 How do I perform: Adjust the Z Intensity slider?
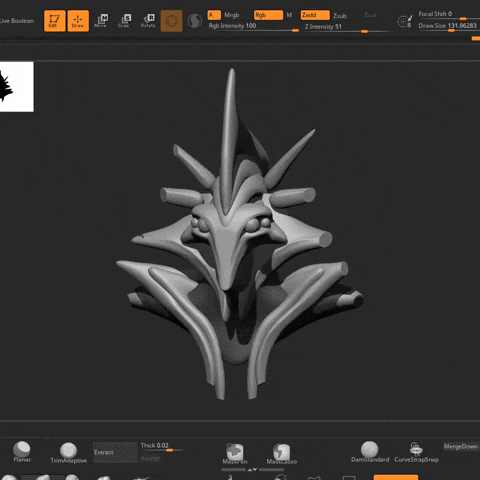[347, 28]
